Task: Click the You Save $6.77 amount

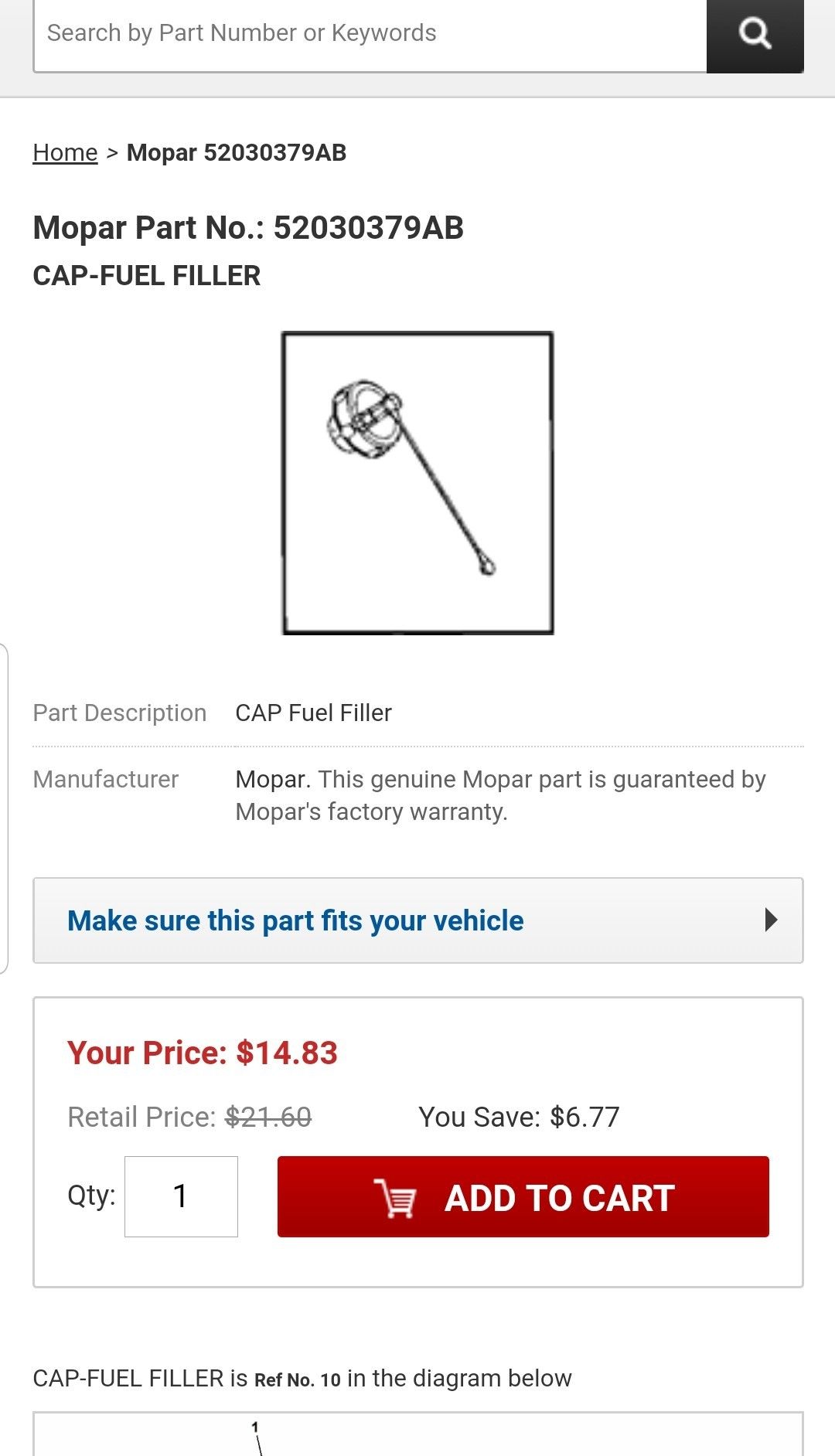Action: [x=519, y=1117]
